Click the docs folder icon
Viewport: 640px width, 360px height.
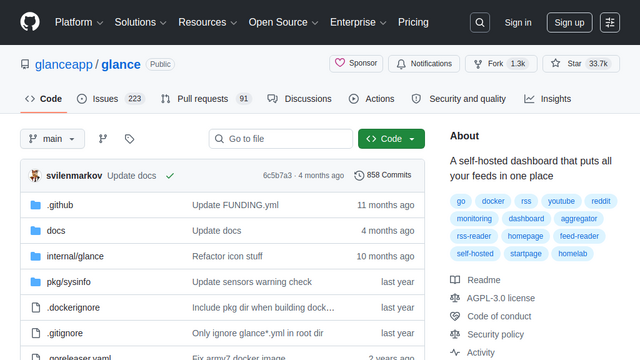36,231
